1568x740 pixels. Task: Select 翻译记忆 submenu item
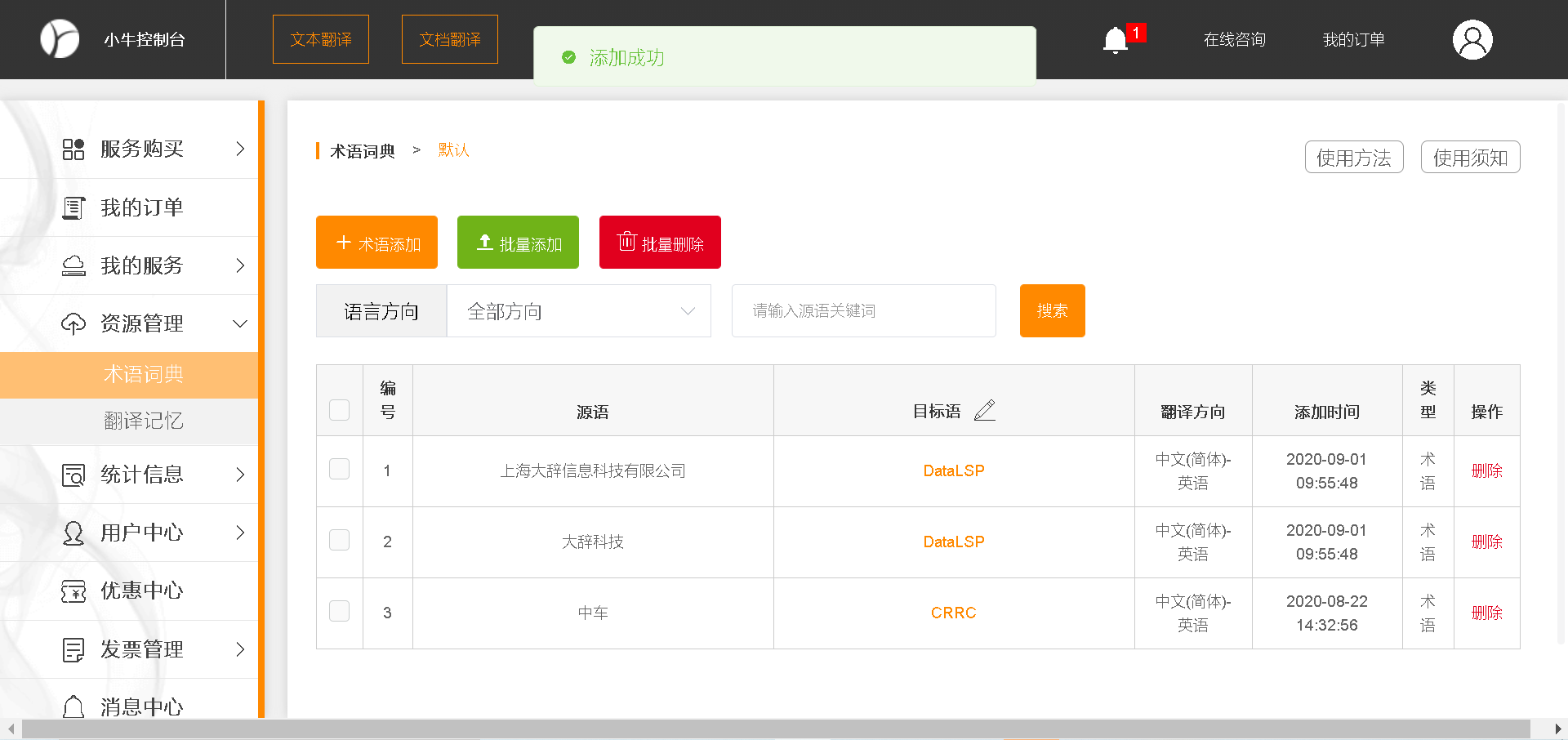click(129, 421)
